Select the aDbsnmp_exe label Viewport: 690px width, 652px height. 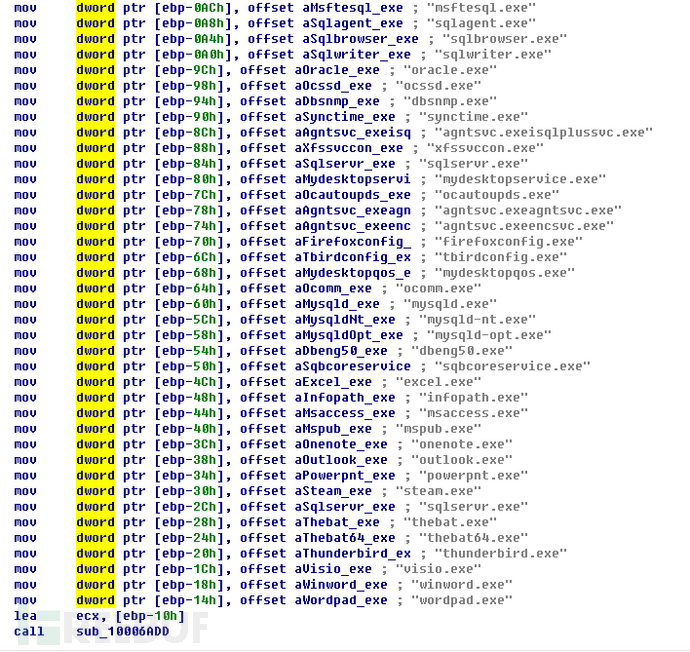(337, 102)
